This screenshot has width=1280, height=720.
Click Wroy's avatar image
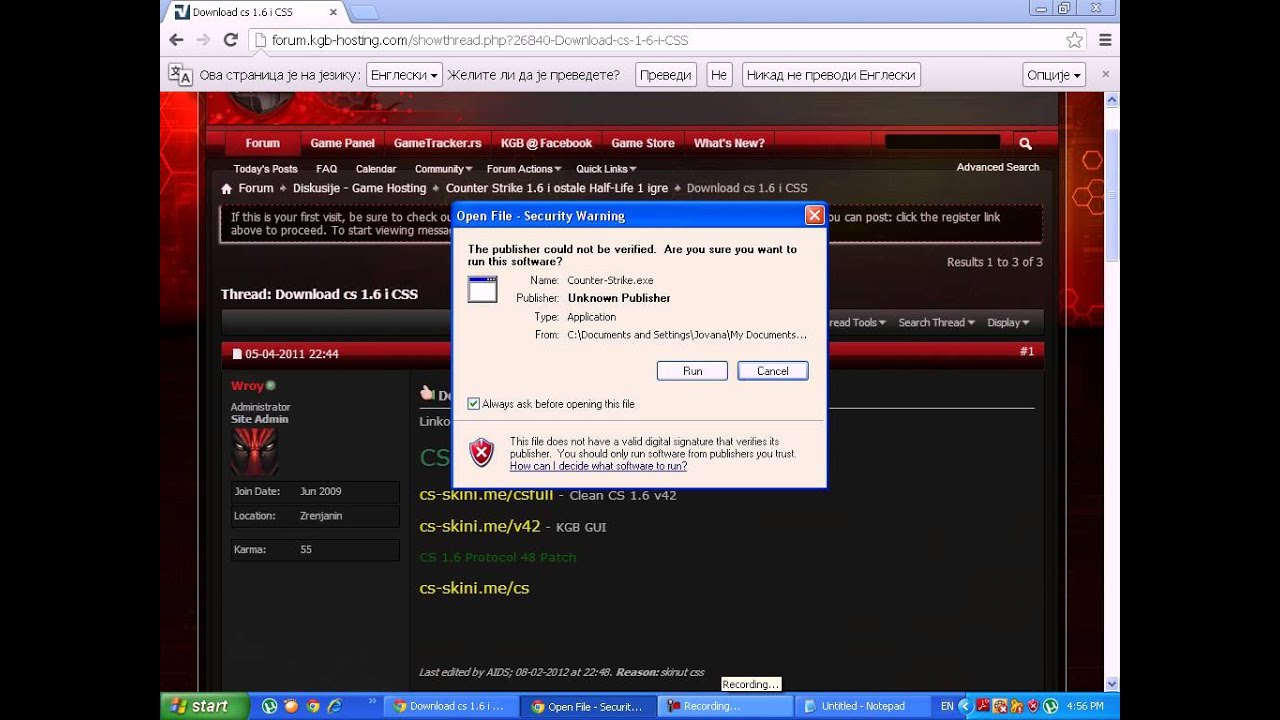(x=255, y=453)
